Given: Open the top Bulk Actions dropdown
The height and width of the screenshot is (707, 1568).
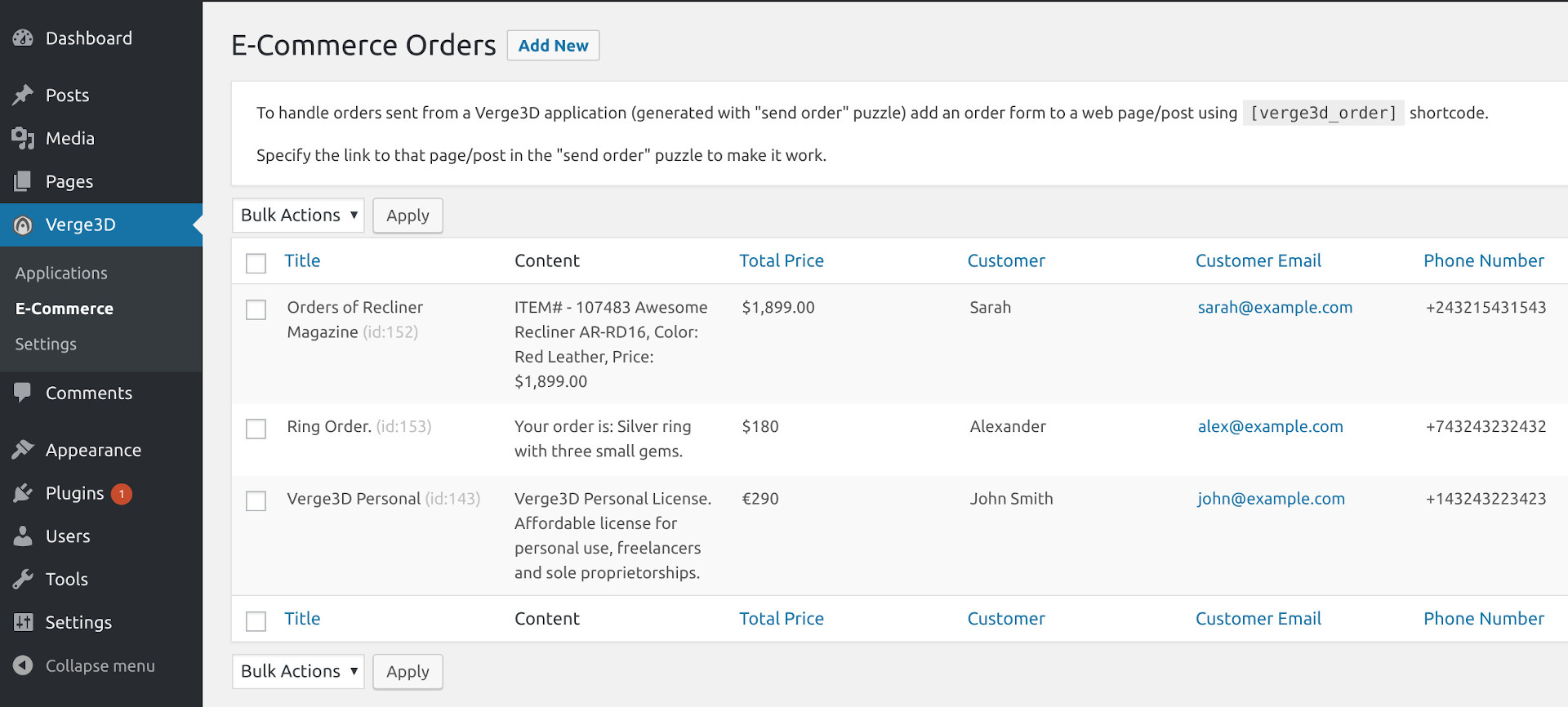Looking at the screenshot, I should coord(298,216).
